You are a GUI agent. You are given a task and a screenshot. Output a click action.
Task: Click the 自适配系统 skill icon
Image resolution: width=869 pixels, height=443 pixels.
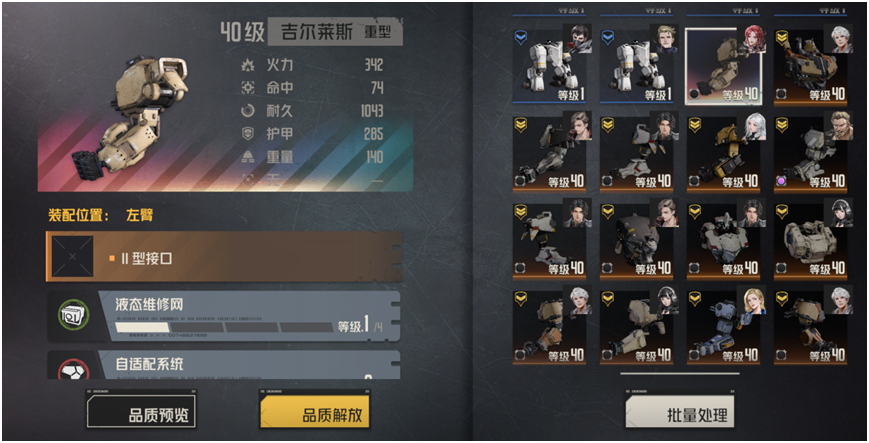(x=74, y=368)
